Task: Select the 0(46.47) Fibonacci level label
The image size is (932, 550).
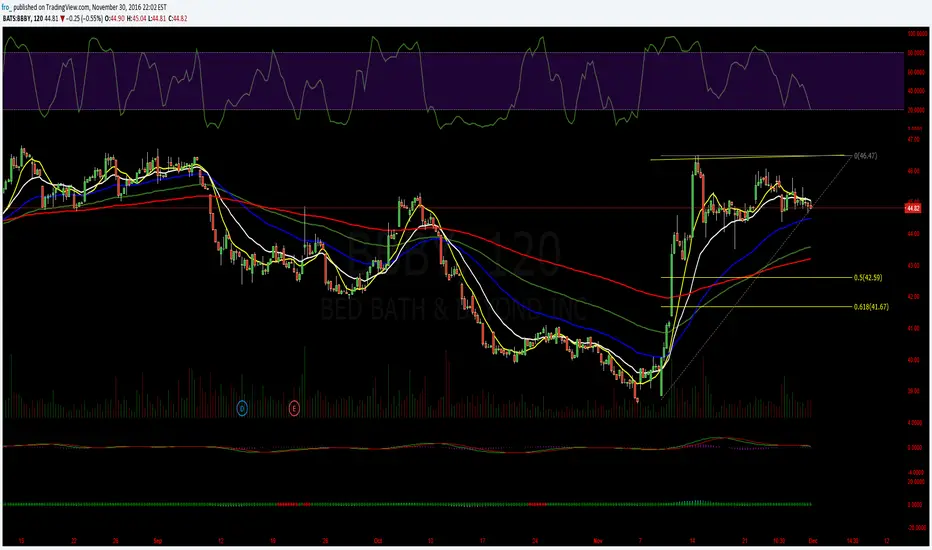Action: (x=865, y=156)
